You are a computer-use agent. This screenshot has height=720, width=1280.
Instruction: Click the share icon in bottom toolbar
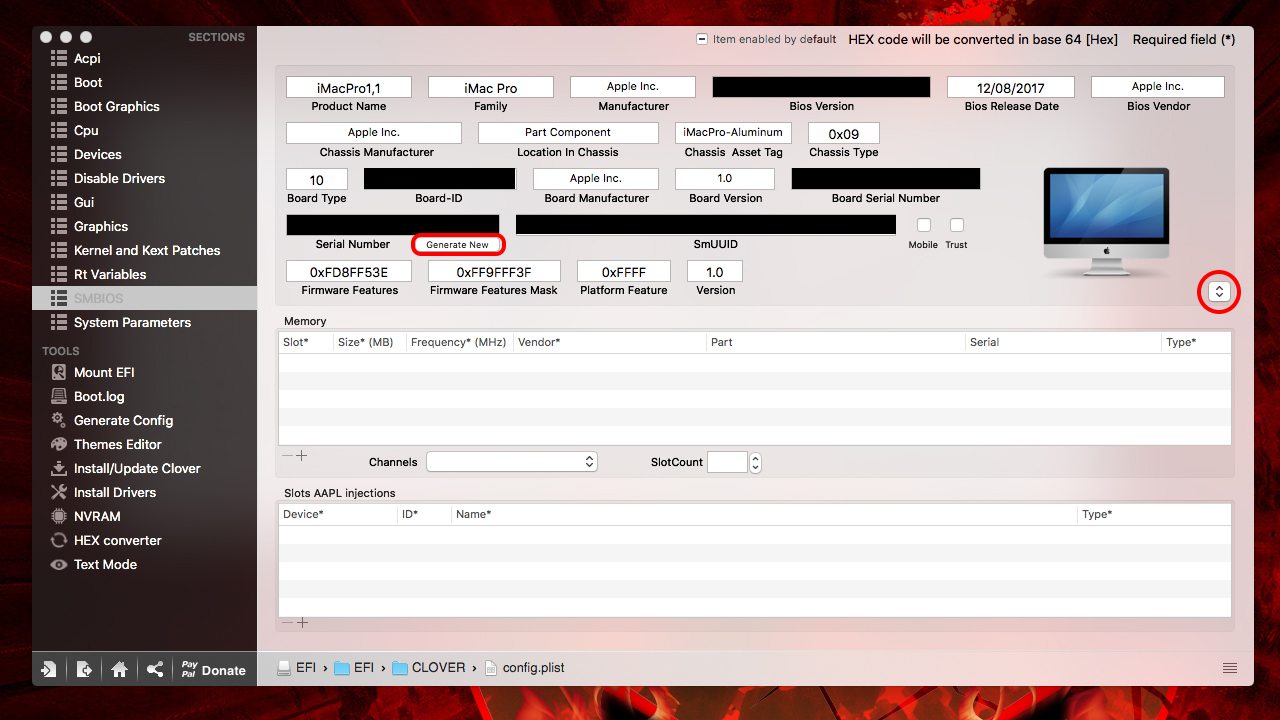tap(155, 670)
